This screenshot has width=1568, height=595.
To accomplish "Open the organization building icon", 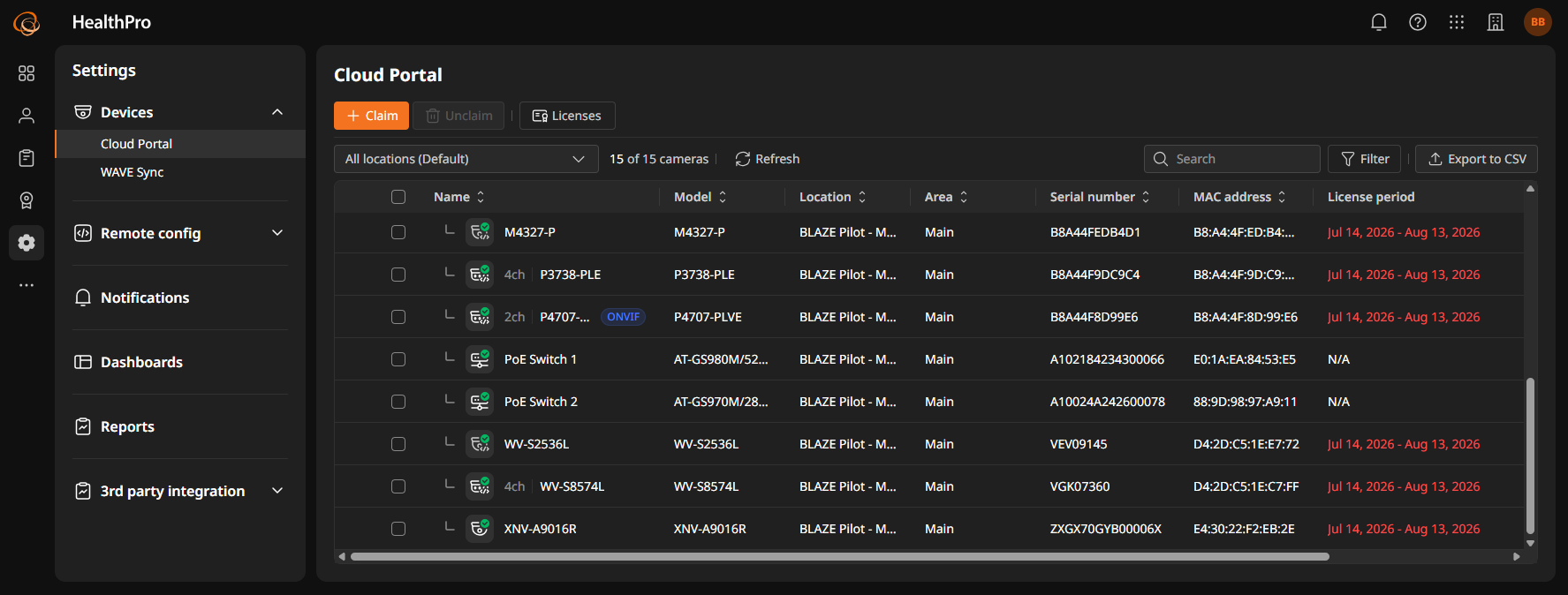I will point(1496,22).
